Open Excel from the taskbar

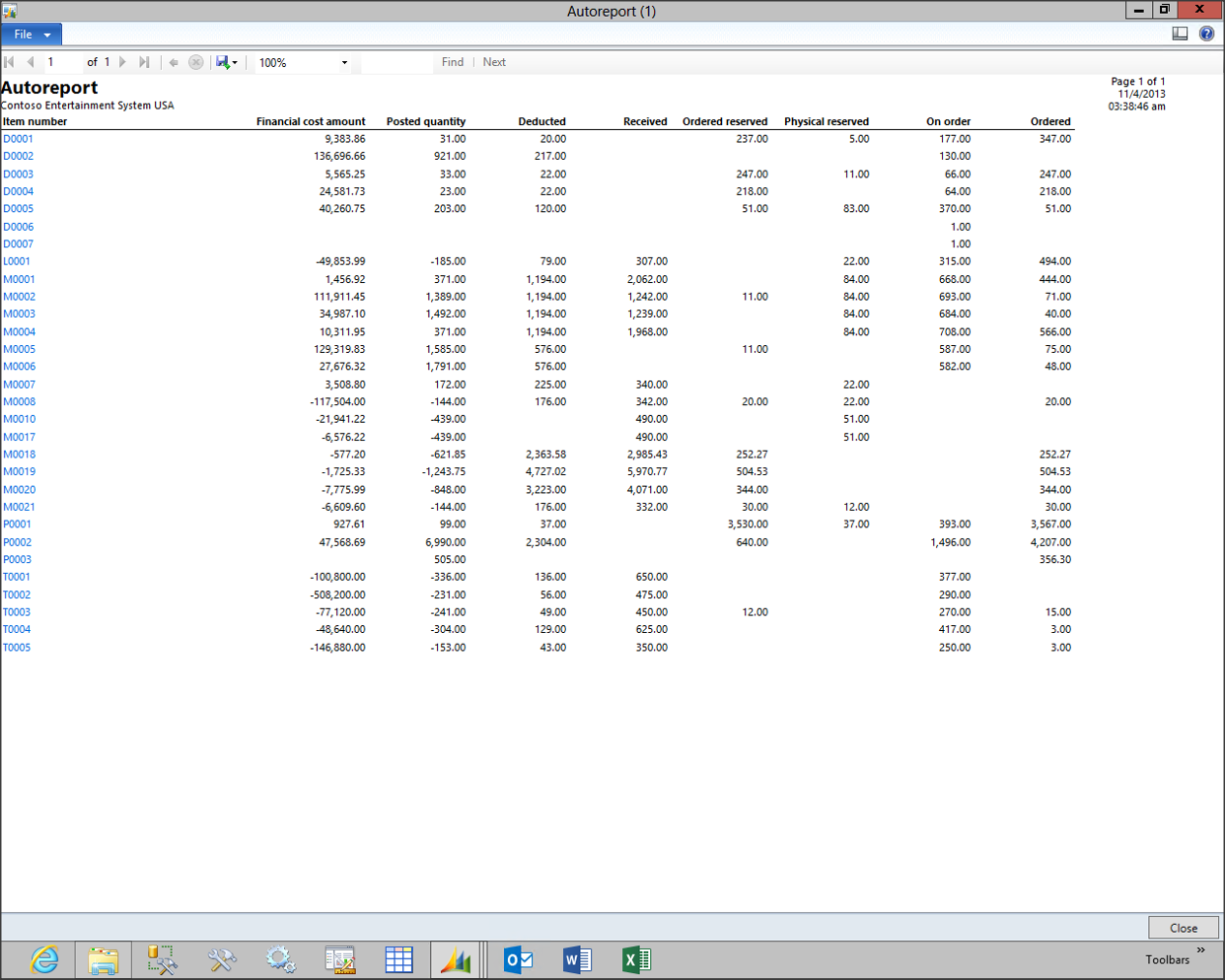pyautogui.click(x=636, y=959)
